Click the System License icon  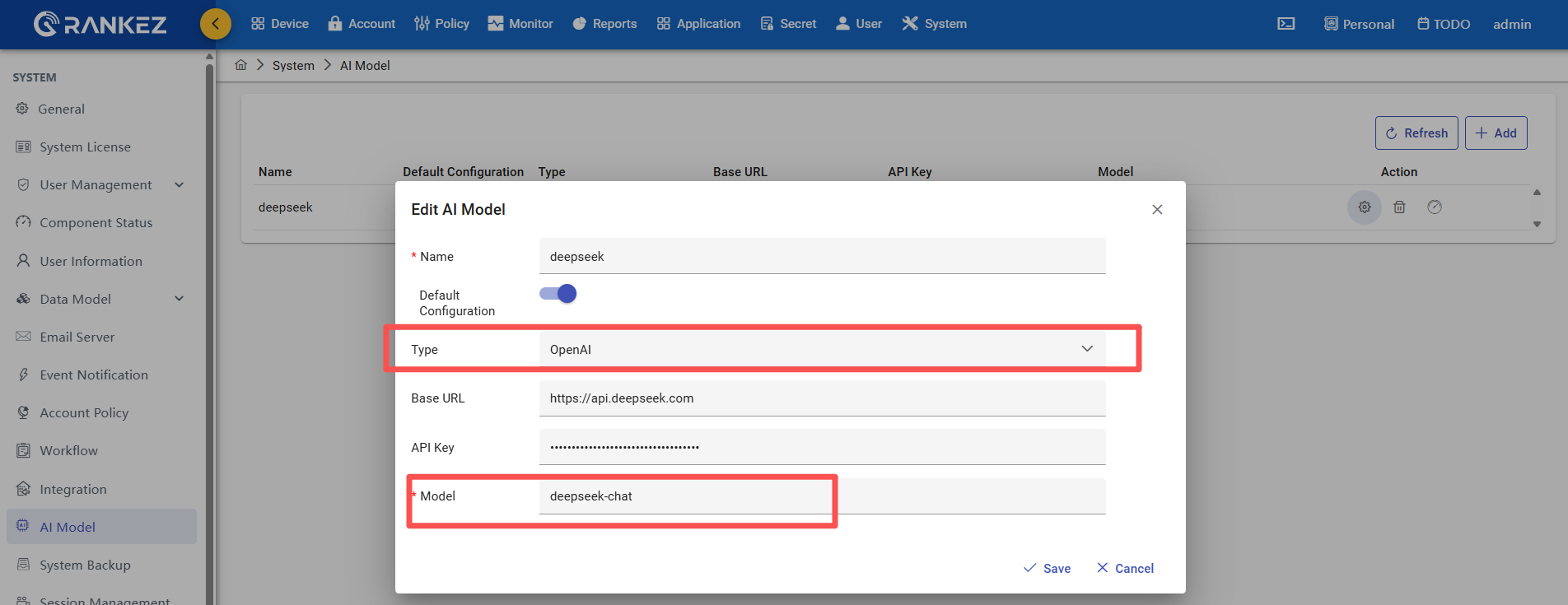pos(23,147)
